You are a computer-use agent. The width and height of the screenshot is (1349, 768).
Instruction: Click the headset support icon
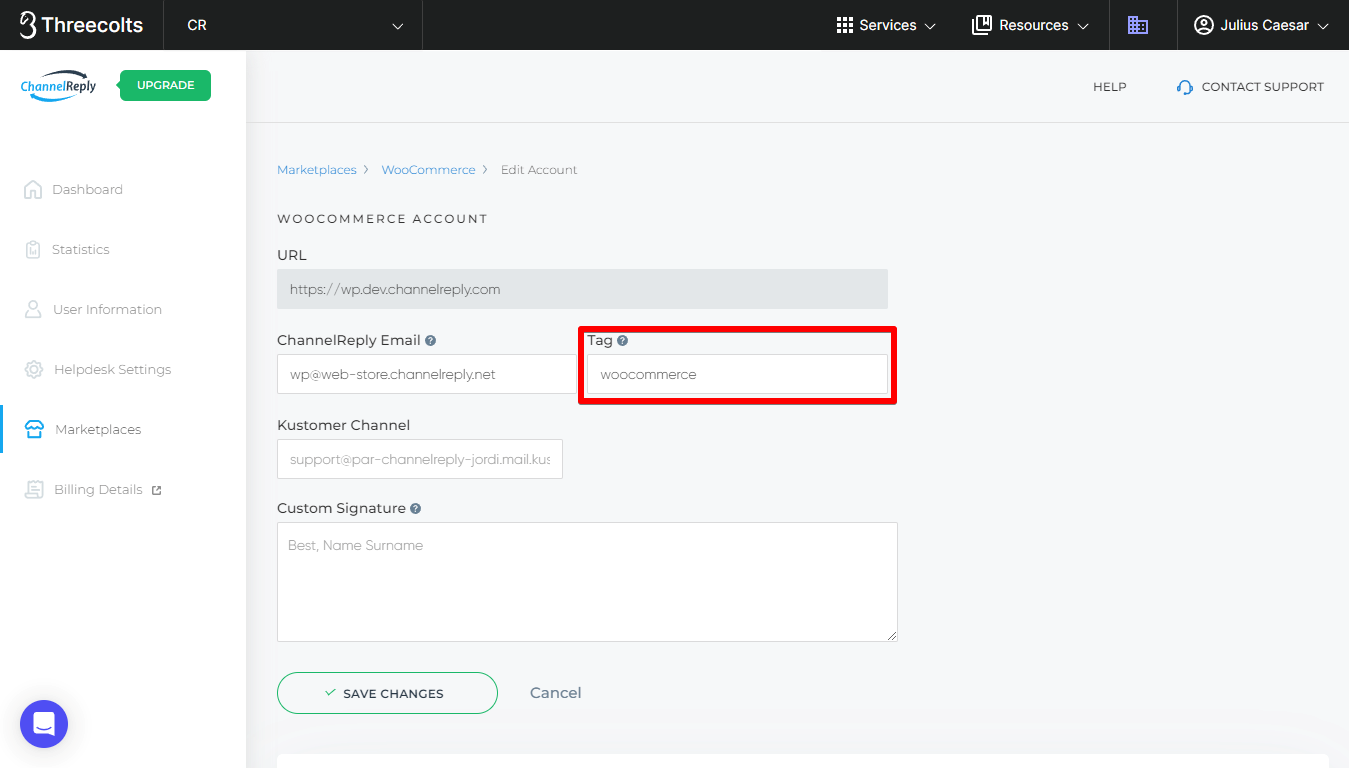(1185, 87)
